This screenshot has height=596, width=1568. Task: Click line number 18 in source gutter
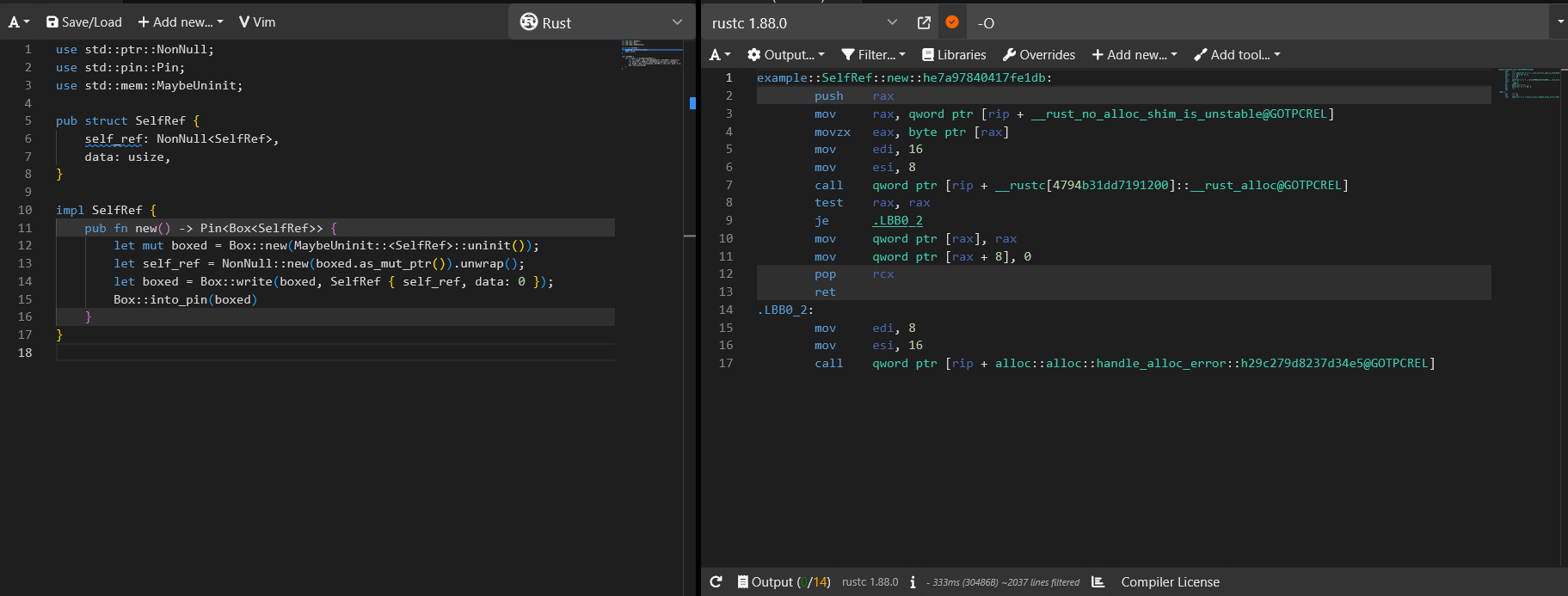[x=25, y=353]
